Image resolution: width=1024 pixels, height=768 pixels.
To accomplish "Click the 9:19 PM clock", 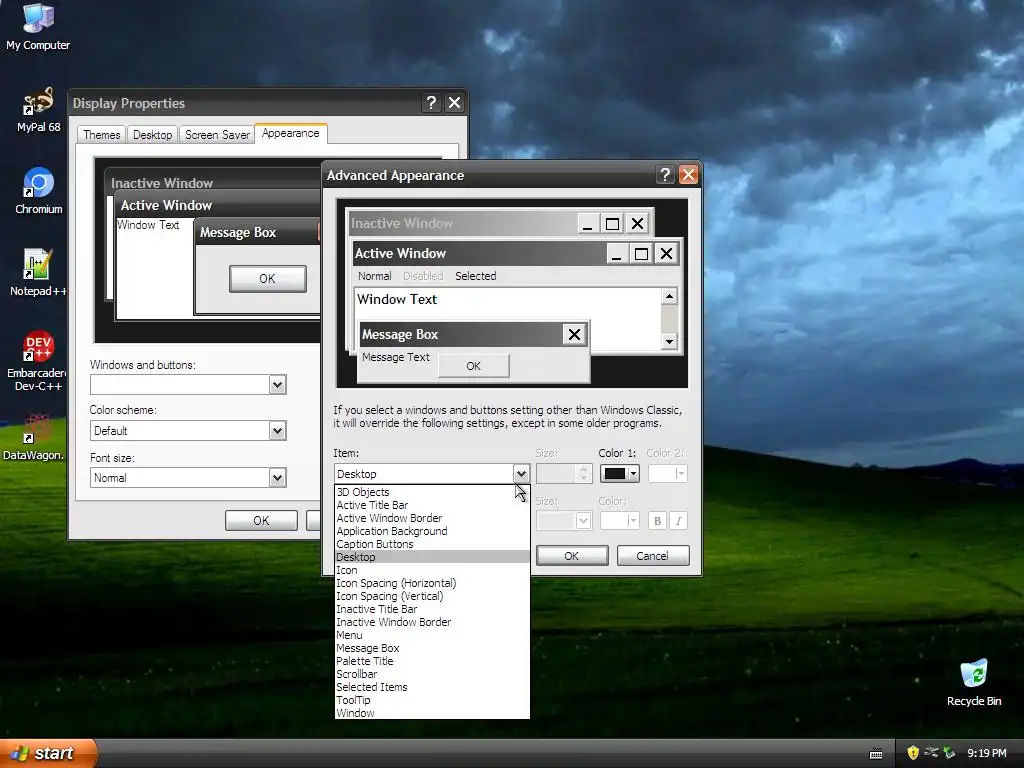I will tap(987, 753).
